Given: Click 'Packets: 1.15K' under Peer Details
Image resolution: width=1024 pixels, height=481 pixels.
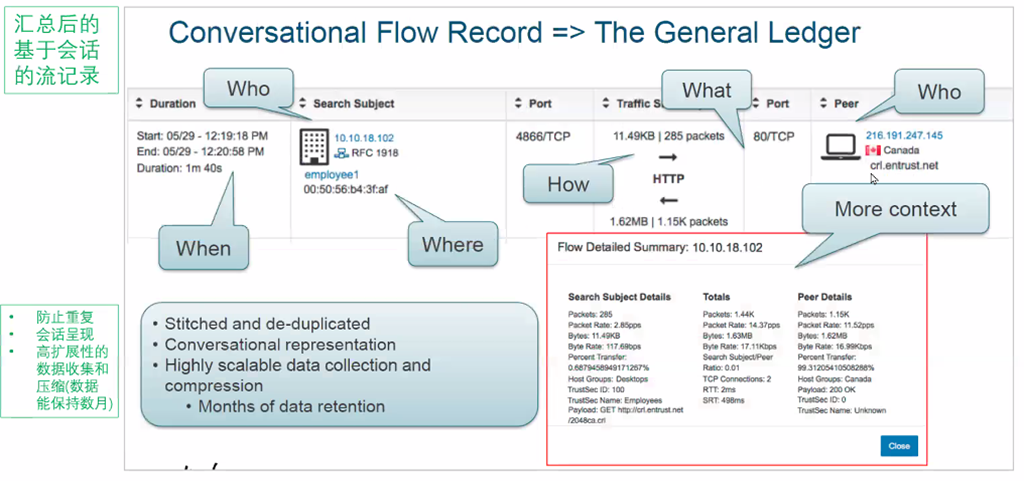Looking at the screenshot, I should 824,314.
